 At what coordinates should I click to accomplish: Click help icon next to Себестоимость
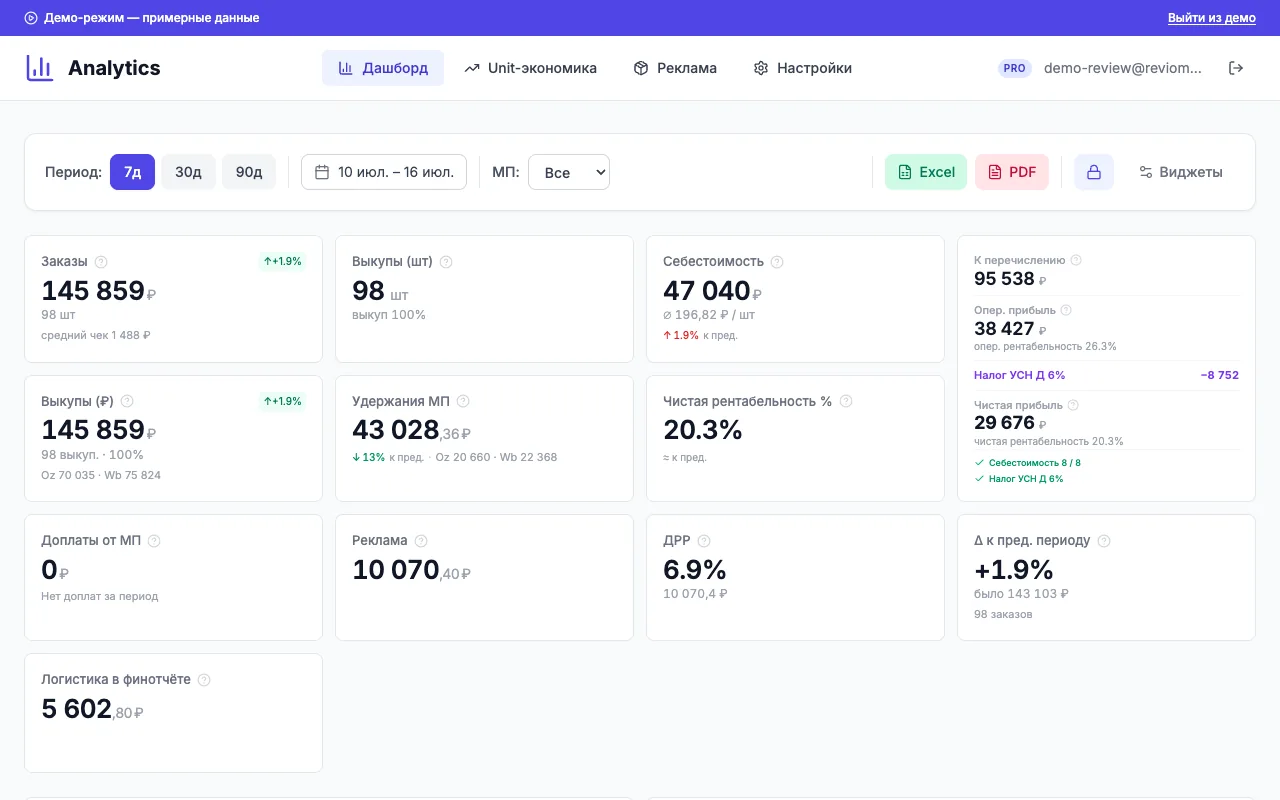click(x=777, y=262)
